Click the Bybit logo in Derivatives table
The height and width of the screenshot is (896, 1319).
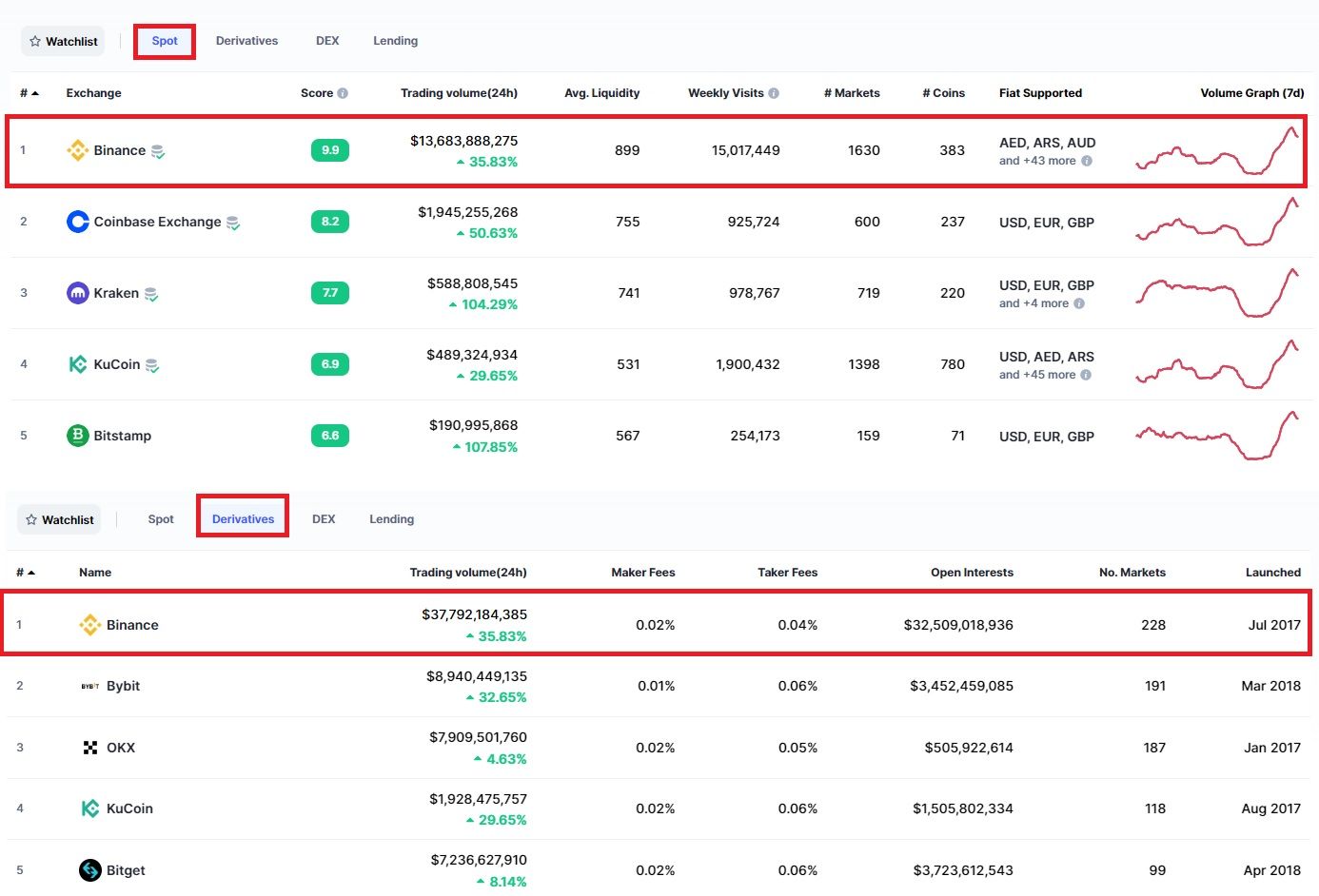(89, 686)
